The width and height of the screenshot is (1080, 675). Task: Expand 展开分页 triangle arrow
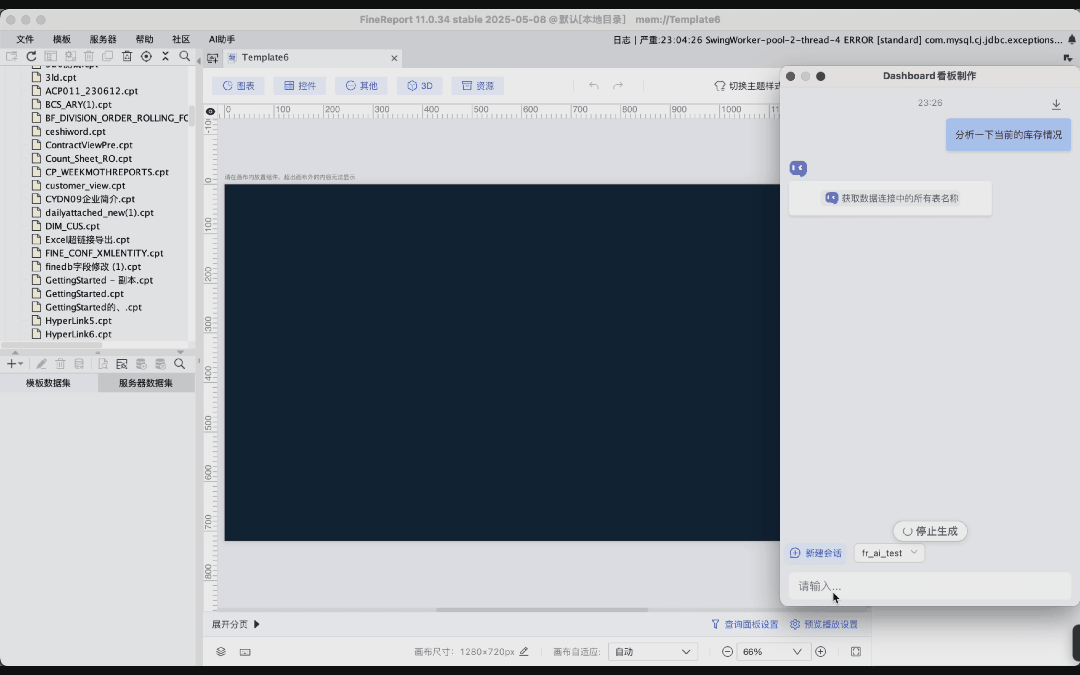pos(256,624)
